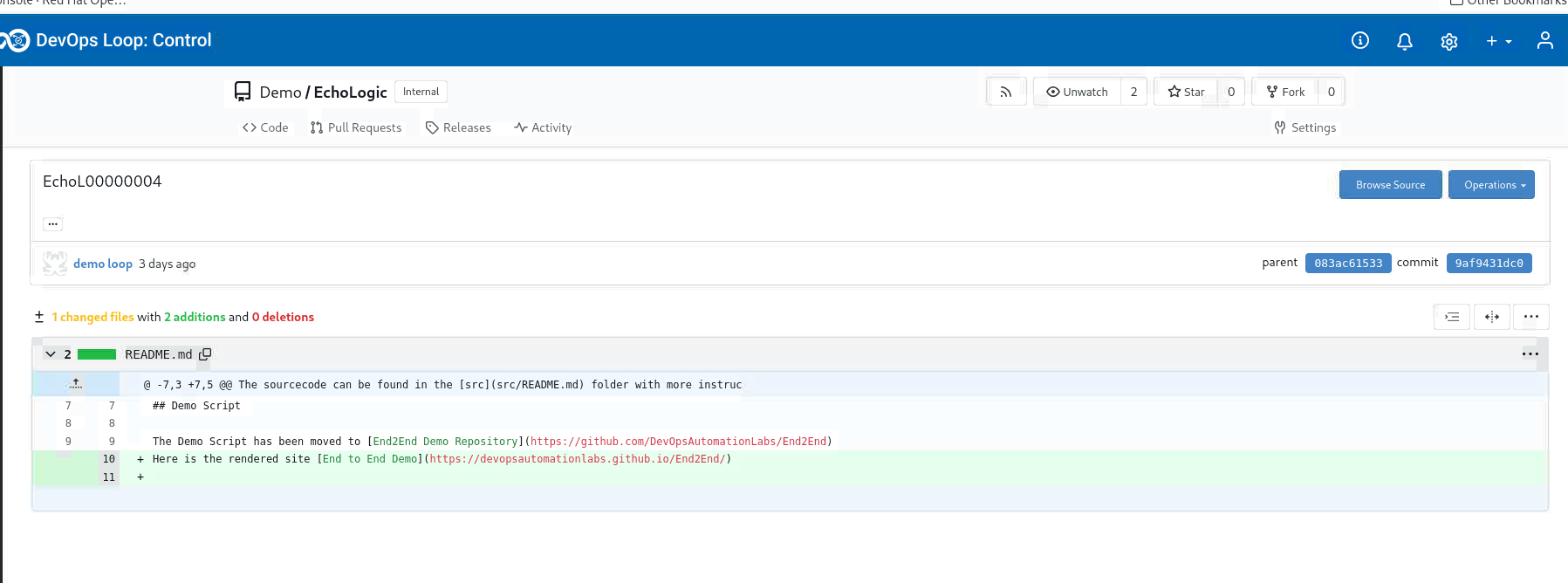Open the Pull Requests tab

(x=356, y=127)
